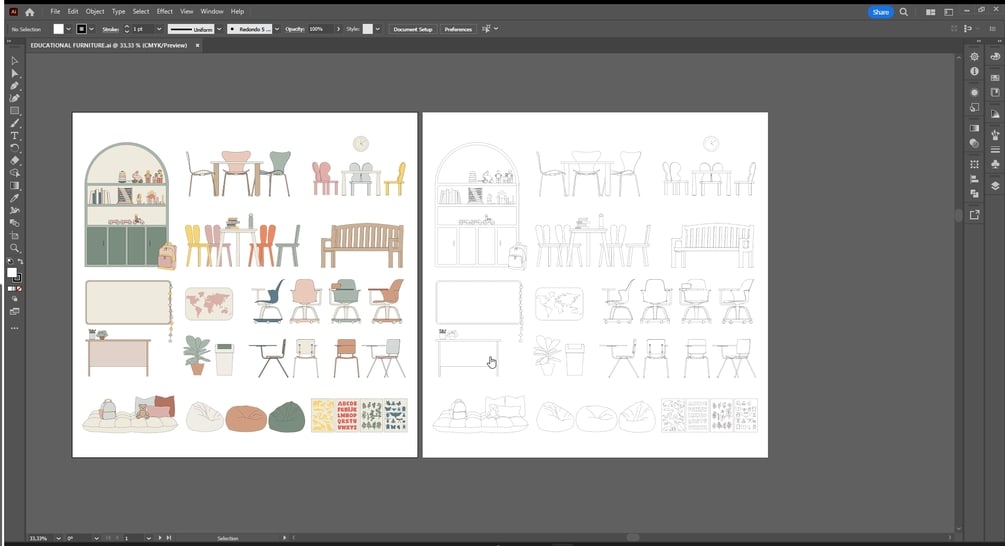Select the Zoom tool in toolbar
This screenshot has height=546, width=1005.
14,249
